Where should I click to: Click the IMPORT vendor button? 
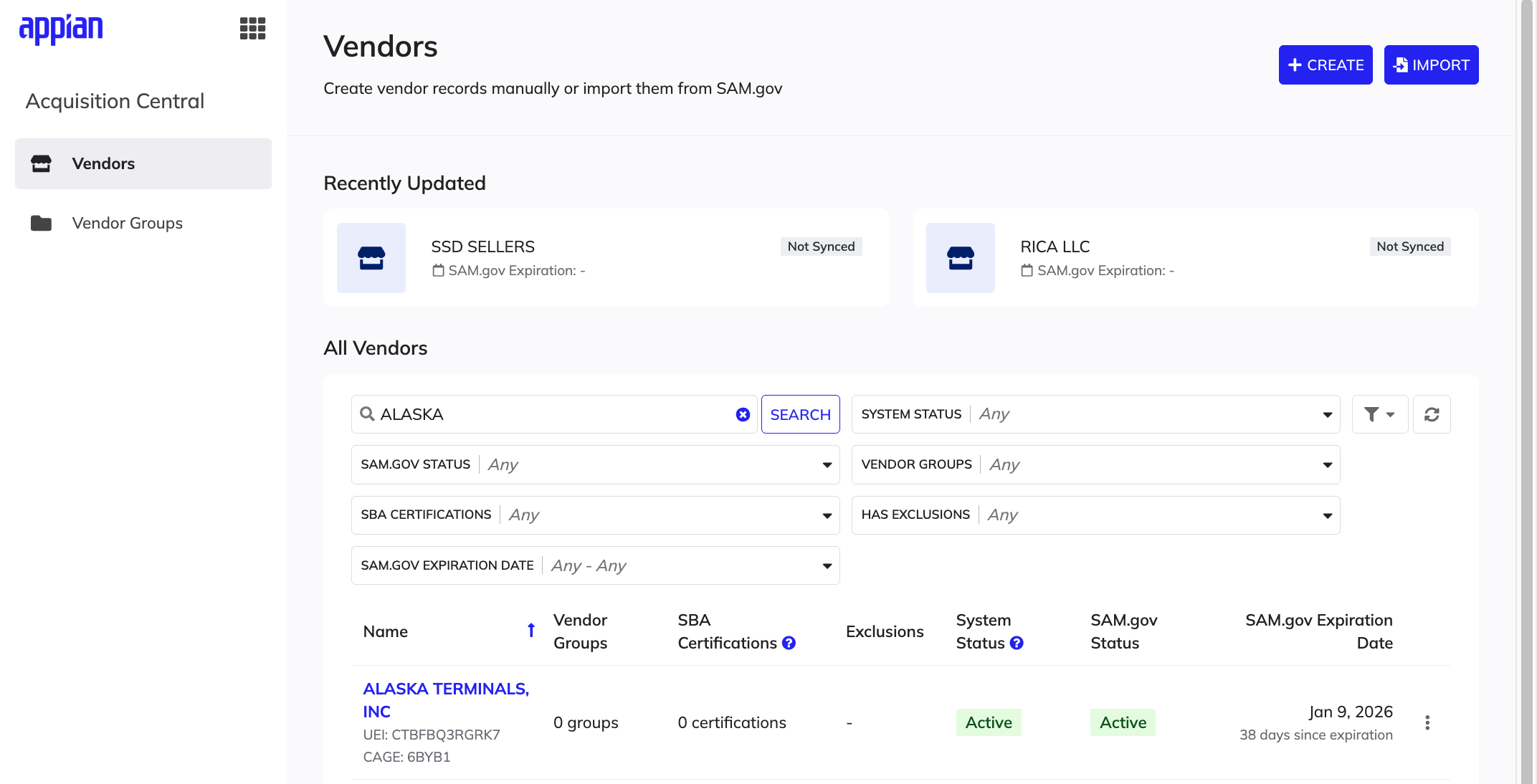pos(1431,65)
